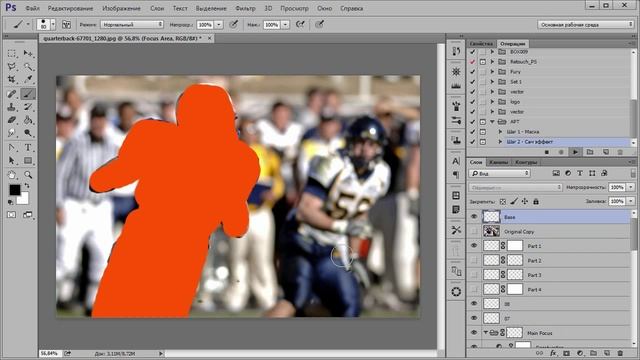The height and width of the screenshot is (360, 640).
Task: Hide the Base layer
Action: tap(474, 217)
